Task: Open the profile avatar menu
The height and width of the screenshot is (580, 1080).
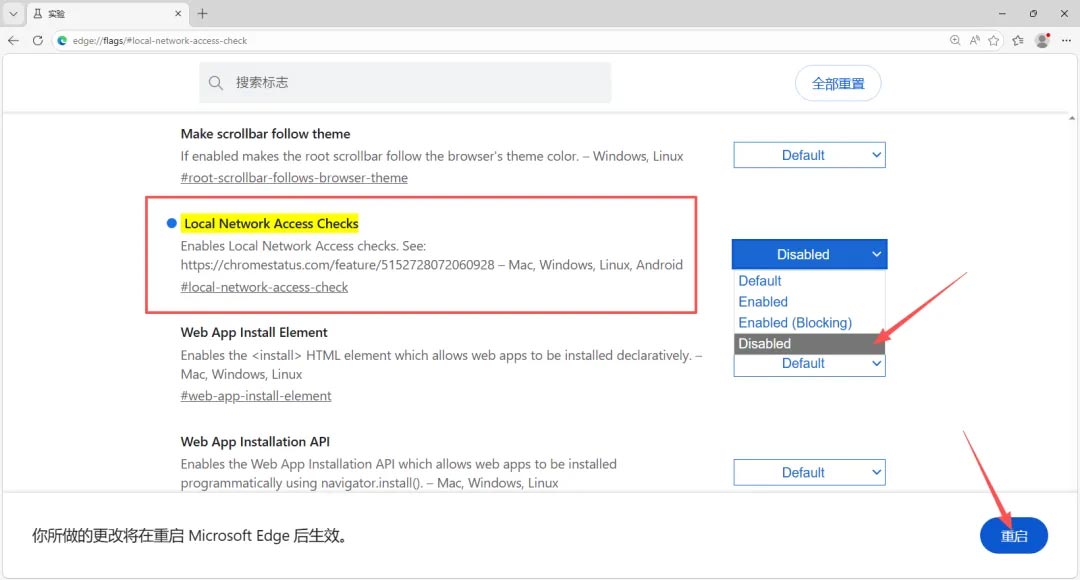Action: (1043, 41)
